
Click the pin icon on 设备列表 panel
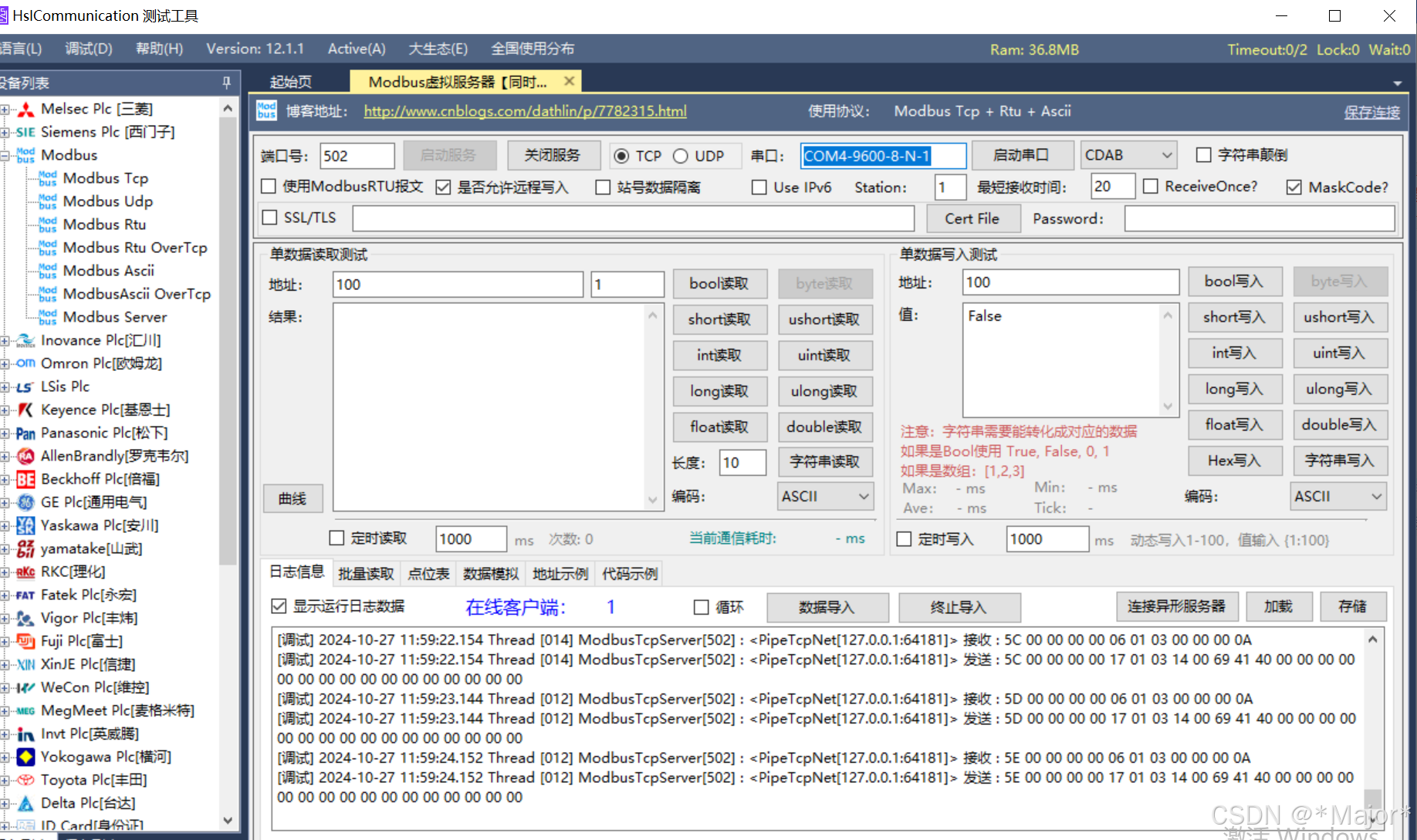click(226, 83)
